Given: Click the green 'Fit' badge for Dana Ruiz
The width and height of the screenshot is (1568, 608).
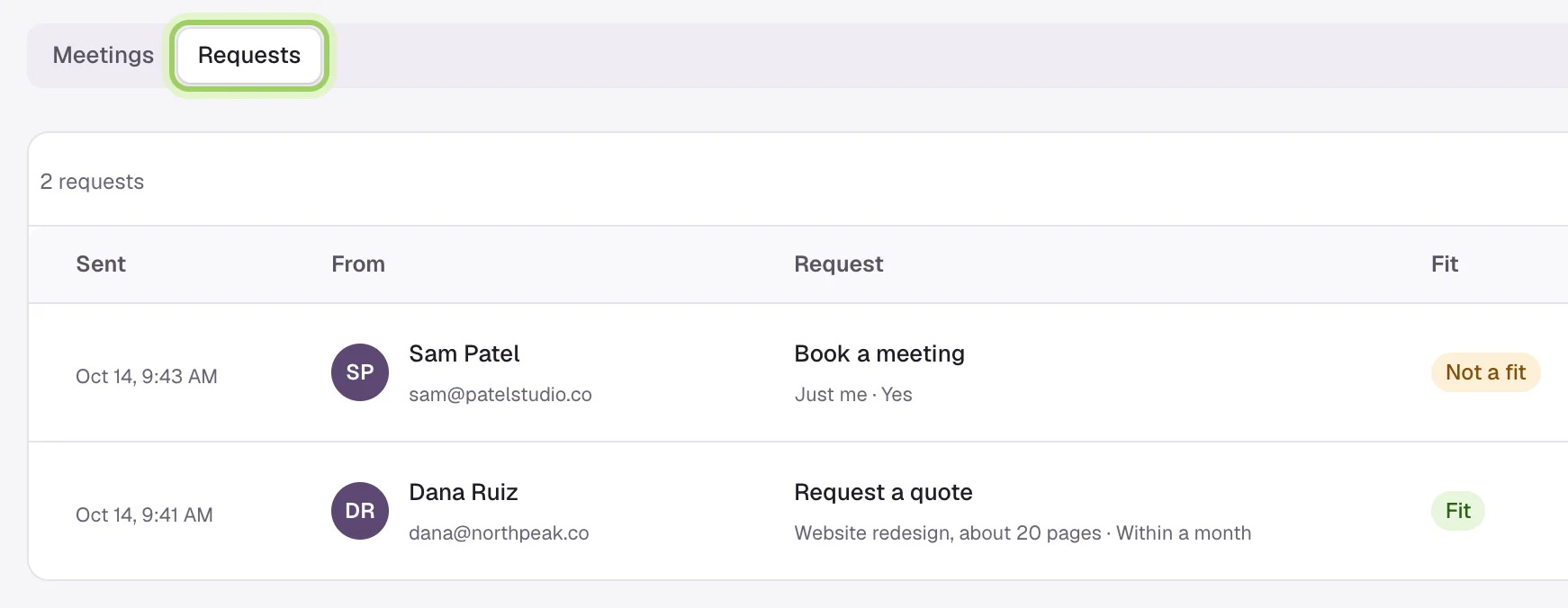Looking at the screenshot, I should coord(1458,511).
